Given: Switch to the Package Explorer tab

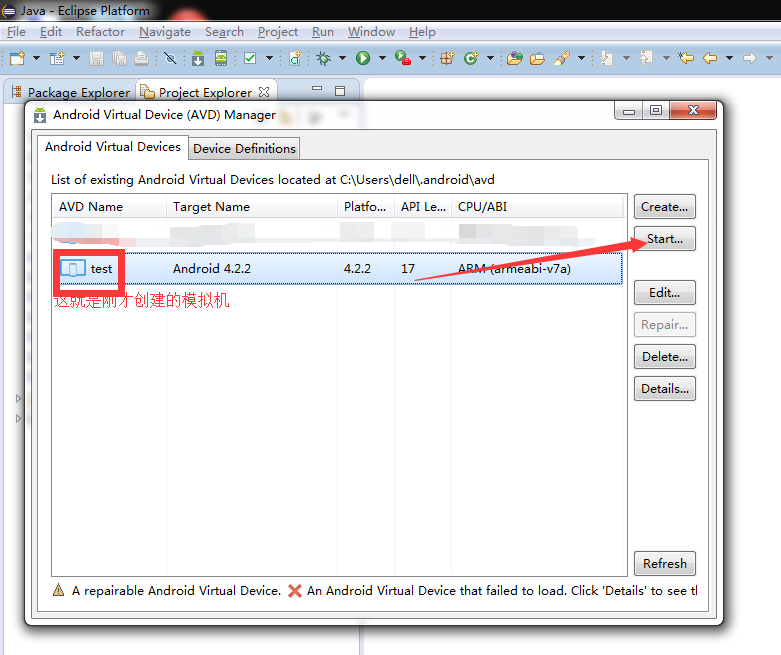Looking at the screenshot, I should coord(70,92).
